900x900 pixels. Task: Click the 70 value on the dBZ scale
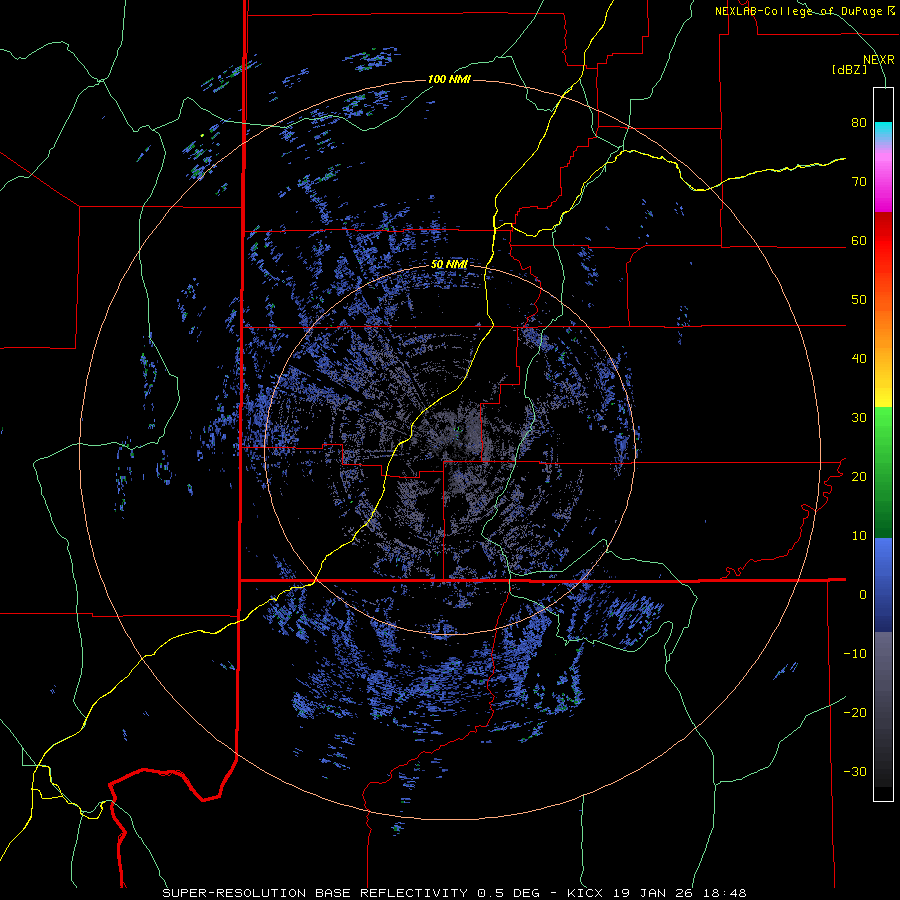point(859,182)
